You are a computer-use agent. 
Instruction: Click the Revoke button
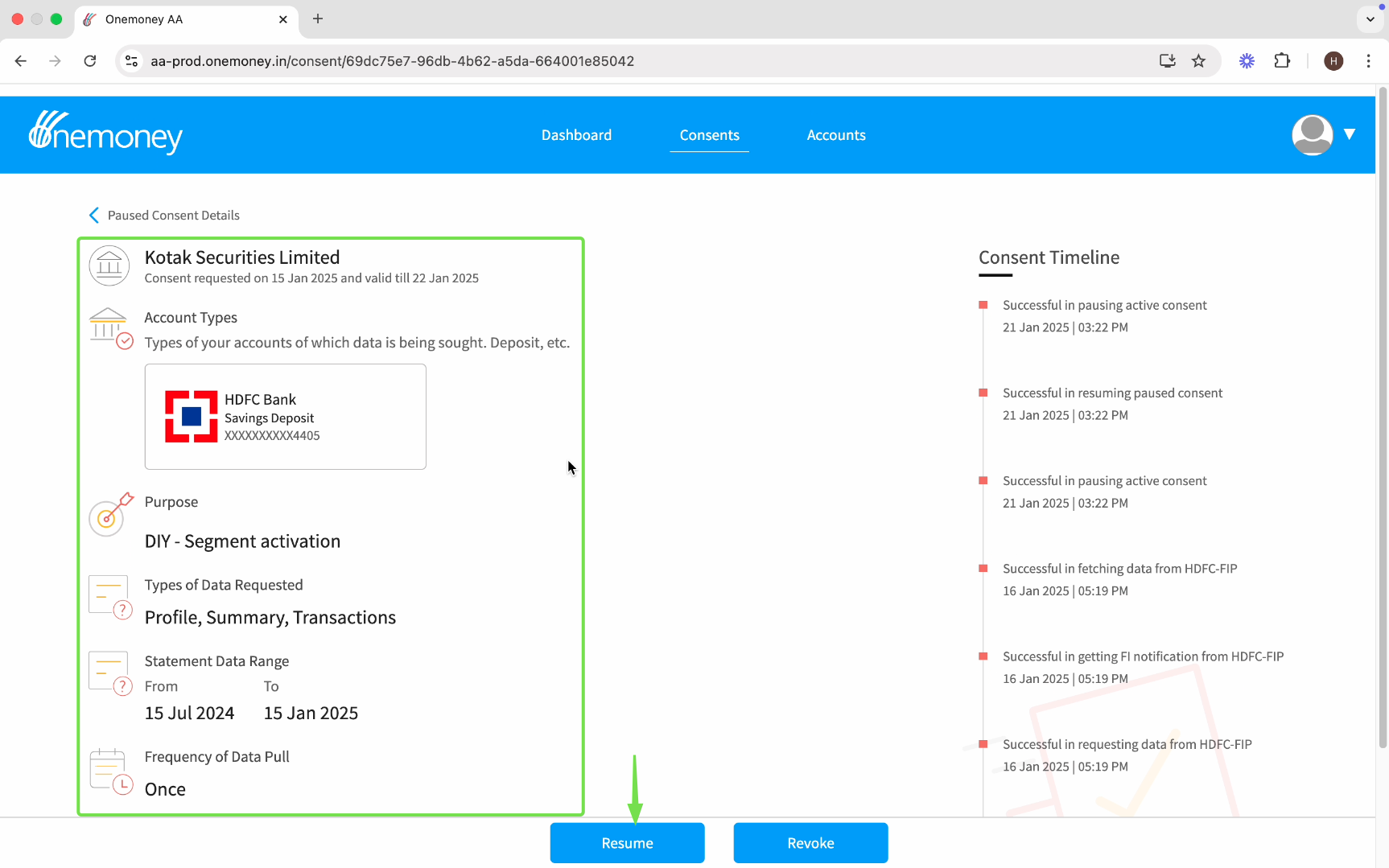click(x=810, y=843)
